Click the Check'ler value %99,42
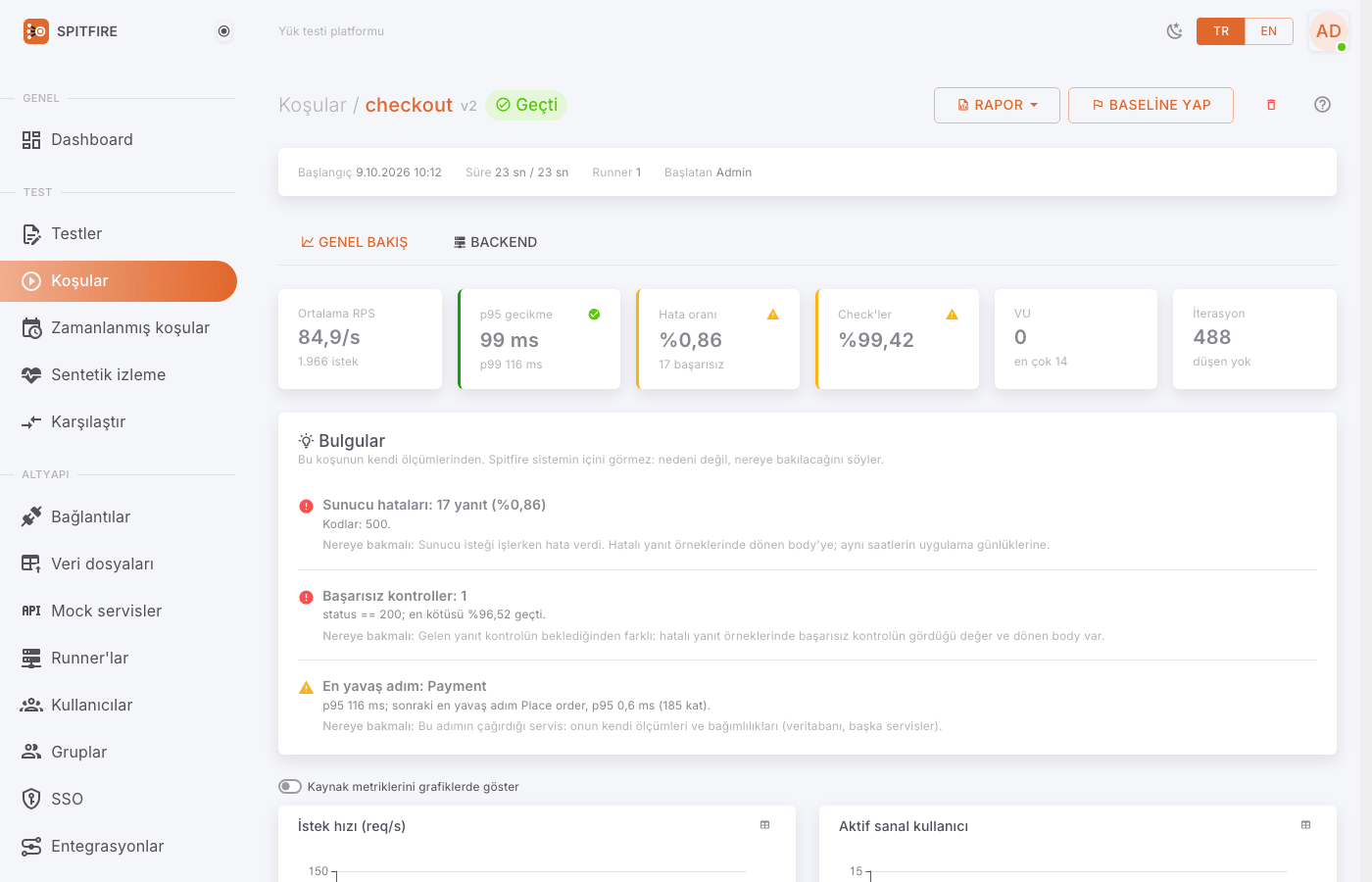Screen dimensions: 1372x882 (876, 340)
